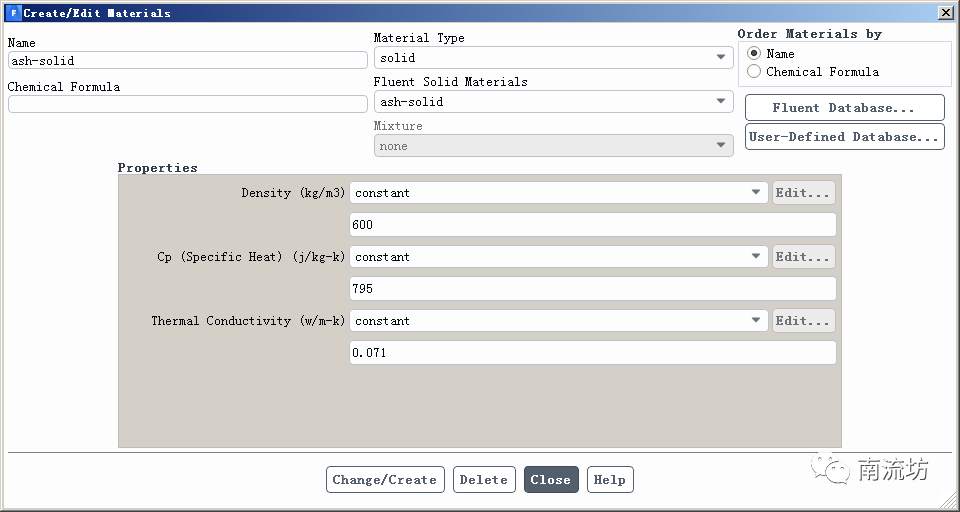Close the Create/Edit Materials window with X
Image resolution: width=960 pixels, height=512 pixels.
(946, 12)
